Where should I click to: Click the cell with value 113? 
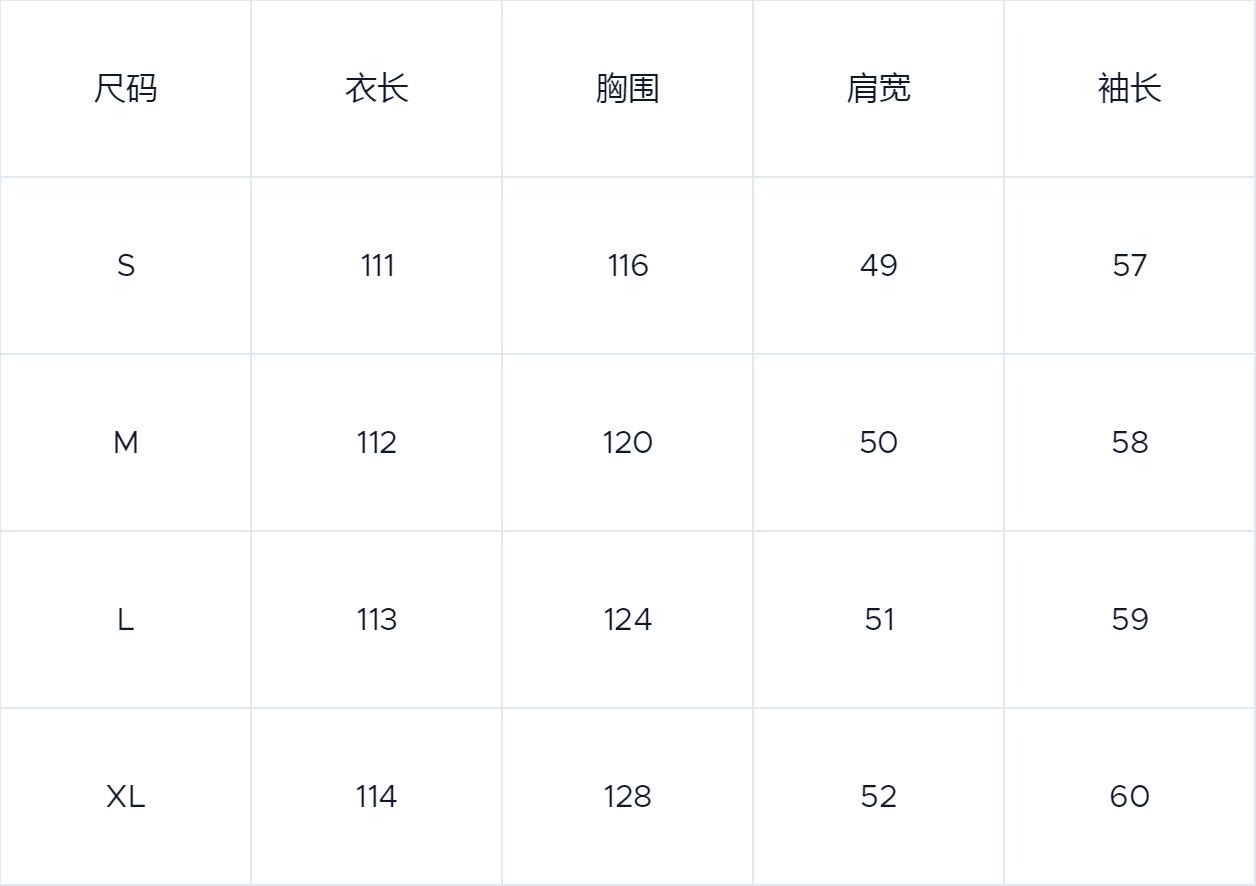pyautogui.click(x=377, y=620)
